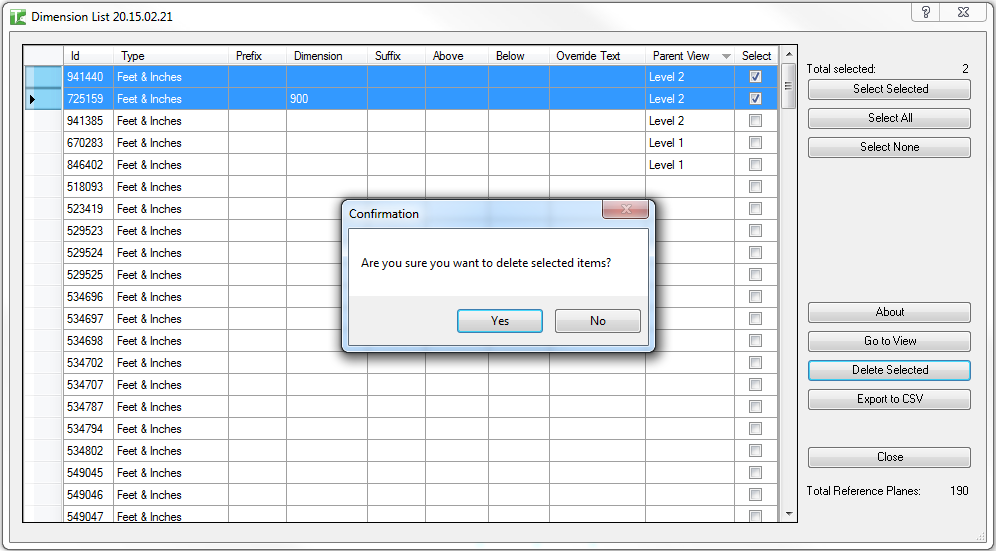Uncheck Select checkbox for Id 941440

(755, 77)
